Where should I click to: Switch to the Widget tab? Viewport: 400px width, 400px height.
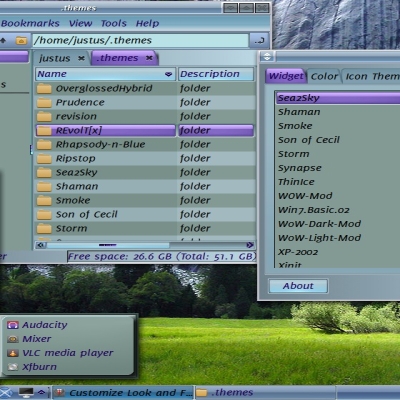click(x=286, y=76)
